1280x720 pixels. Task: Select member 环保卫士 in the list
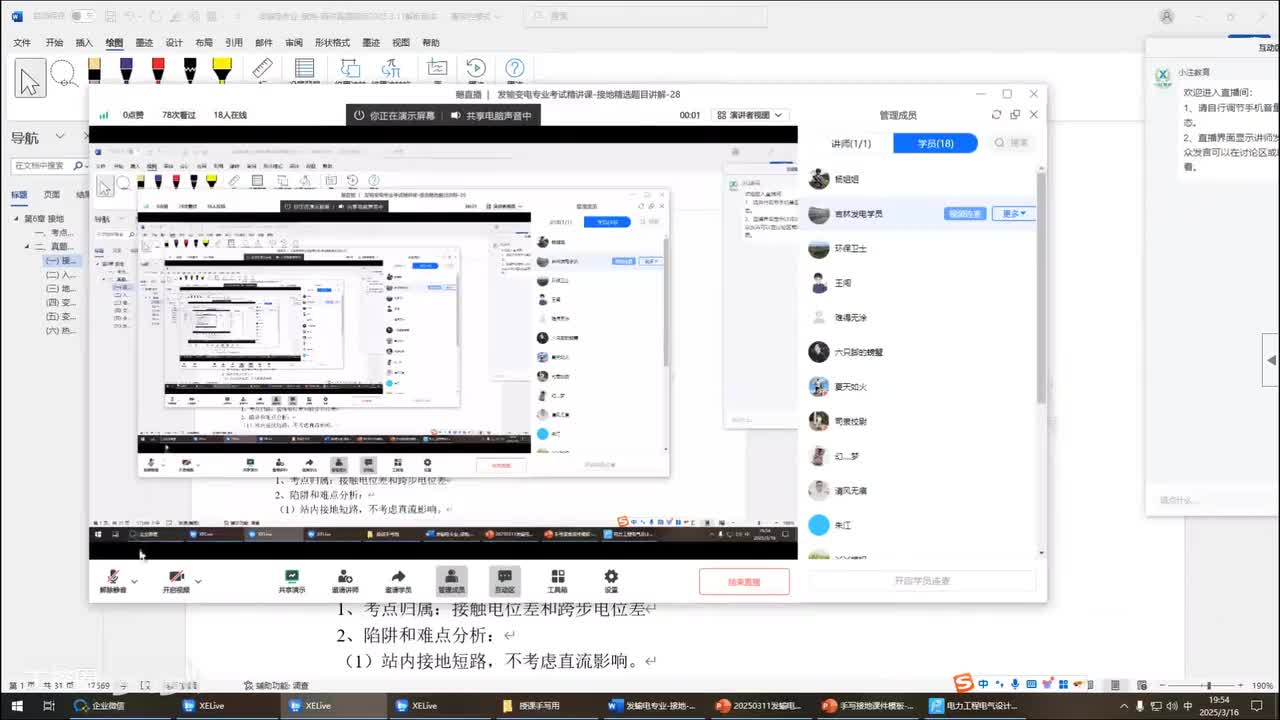click(921, 248)
